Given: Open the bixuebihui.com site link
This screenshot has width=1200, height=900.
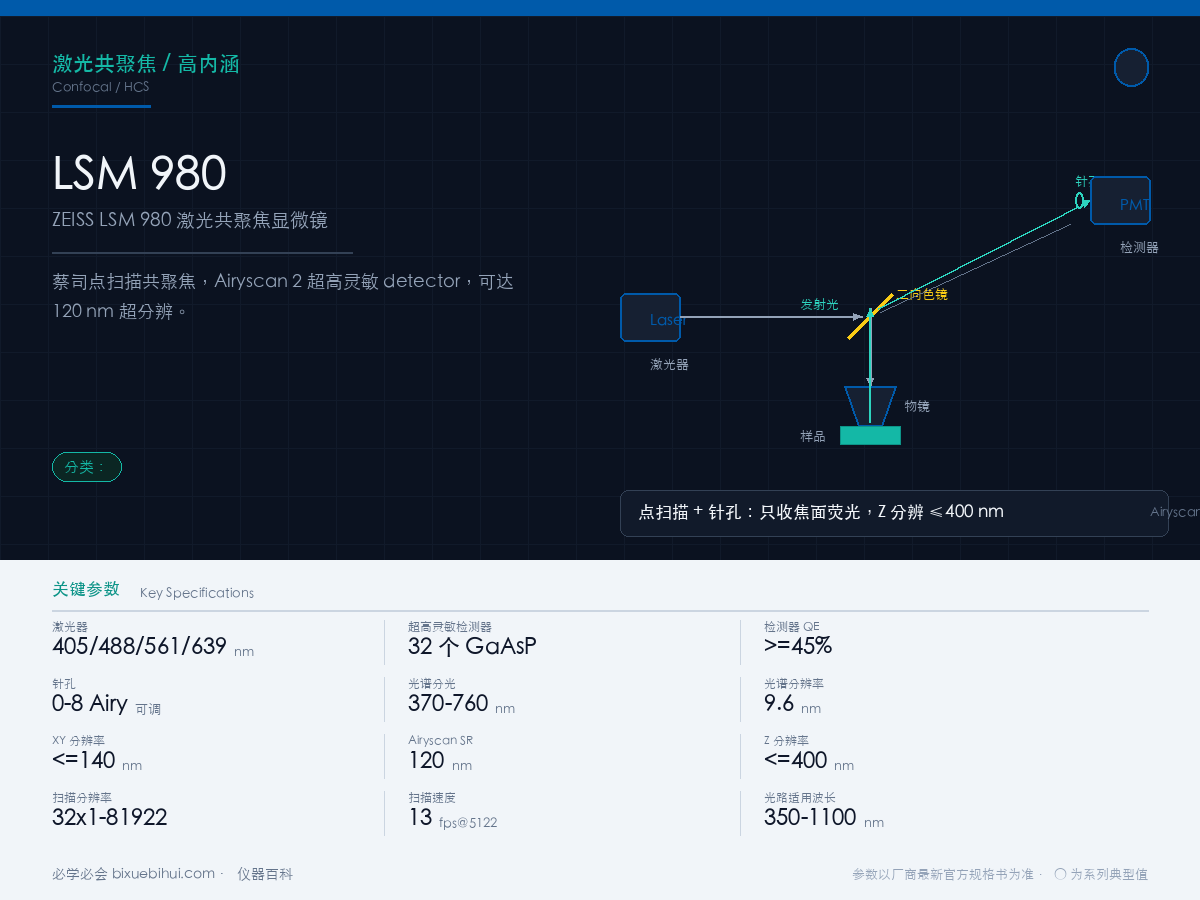Looking at the screenshot, I should (x=163, y=874).
